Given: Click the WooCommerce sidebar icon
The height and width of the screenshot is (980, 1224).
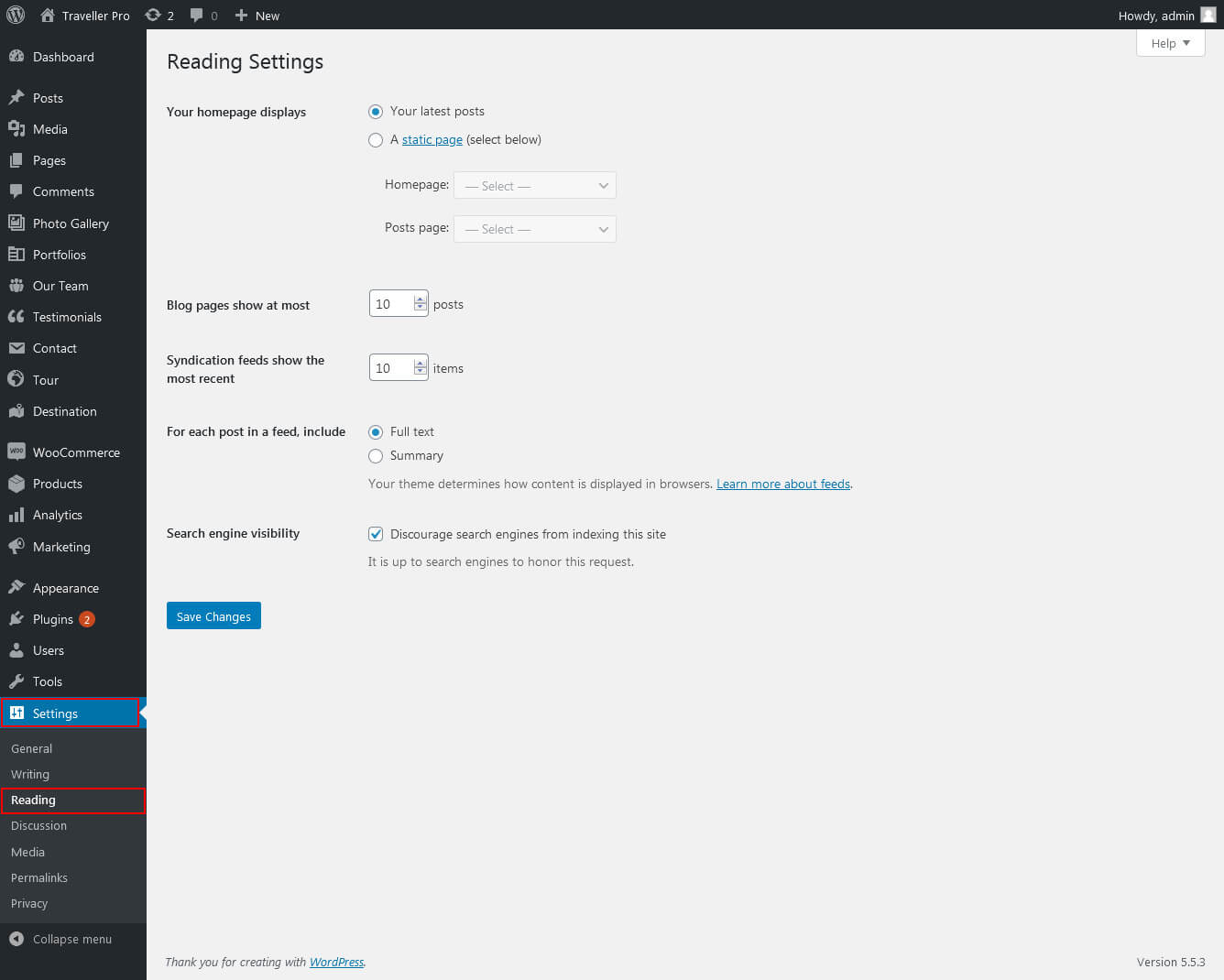Looking at the screenshot, I should (16, 452).
